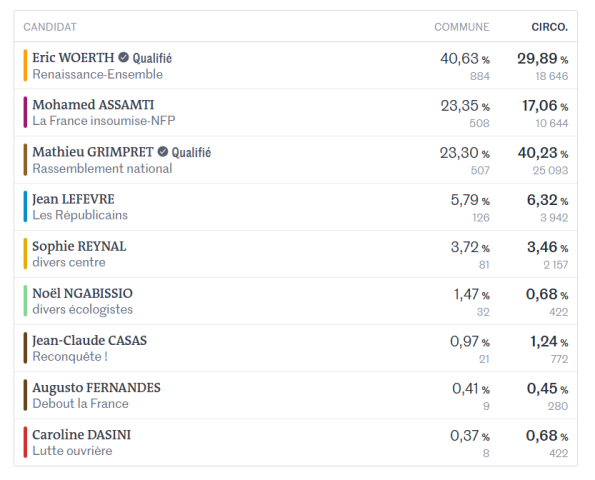This screenshot has width=595, height=480.
Task: Click Rassemblement national party label
Action: coord(102,168)
